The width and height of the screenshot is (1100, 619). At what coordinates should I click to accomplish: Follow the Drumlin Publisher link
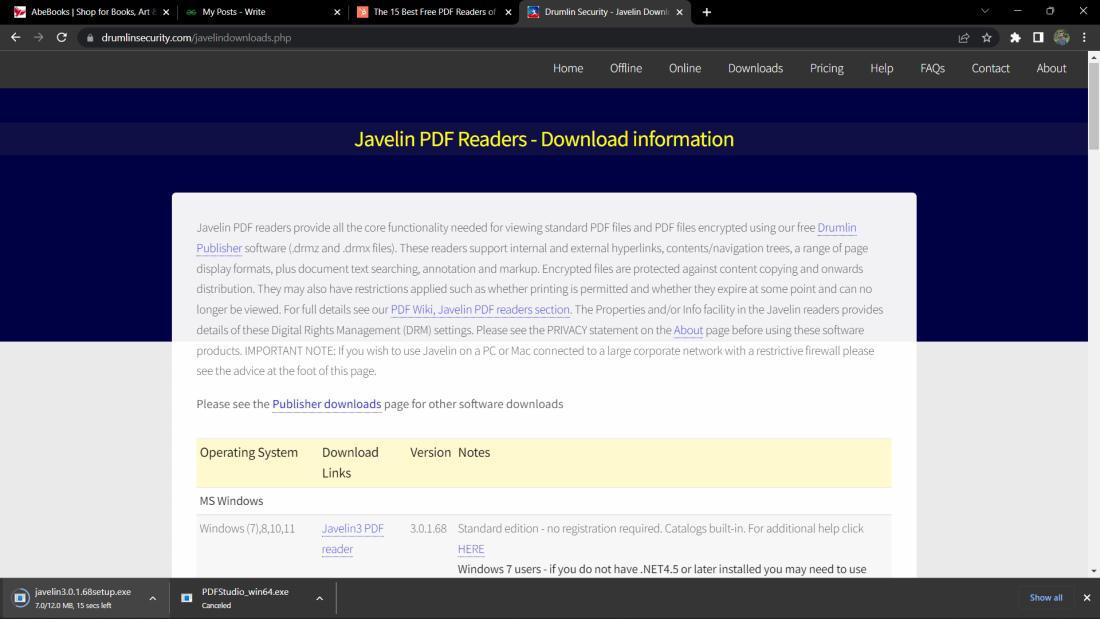click(836, 227)
